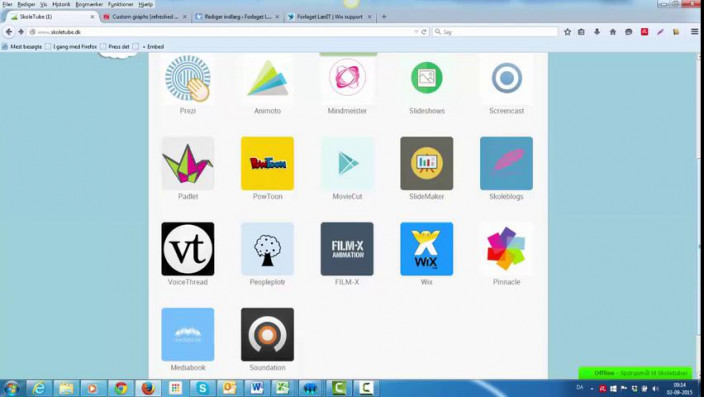Open Word from the taskbar

click(257, 388)
